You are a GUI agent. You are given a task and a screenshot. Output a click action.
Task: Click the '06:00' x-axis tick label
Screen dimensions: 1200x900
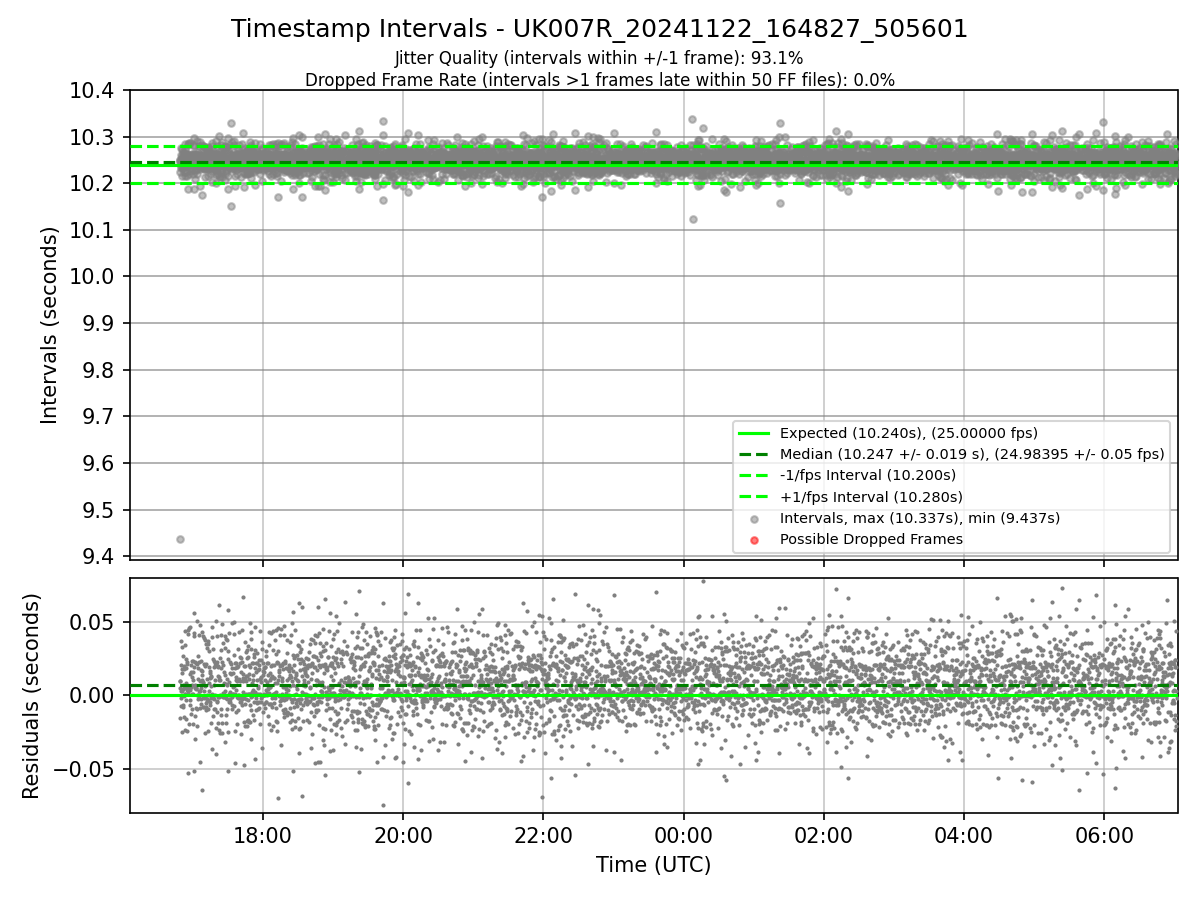click(1104, 835)
